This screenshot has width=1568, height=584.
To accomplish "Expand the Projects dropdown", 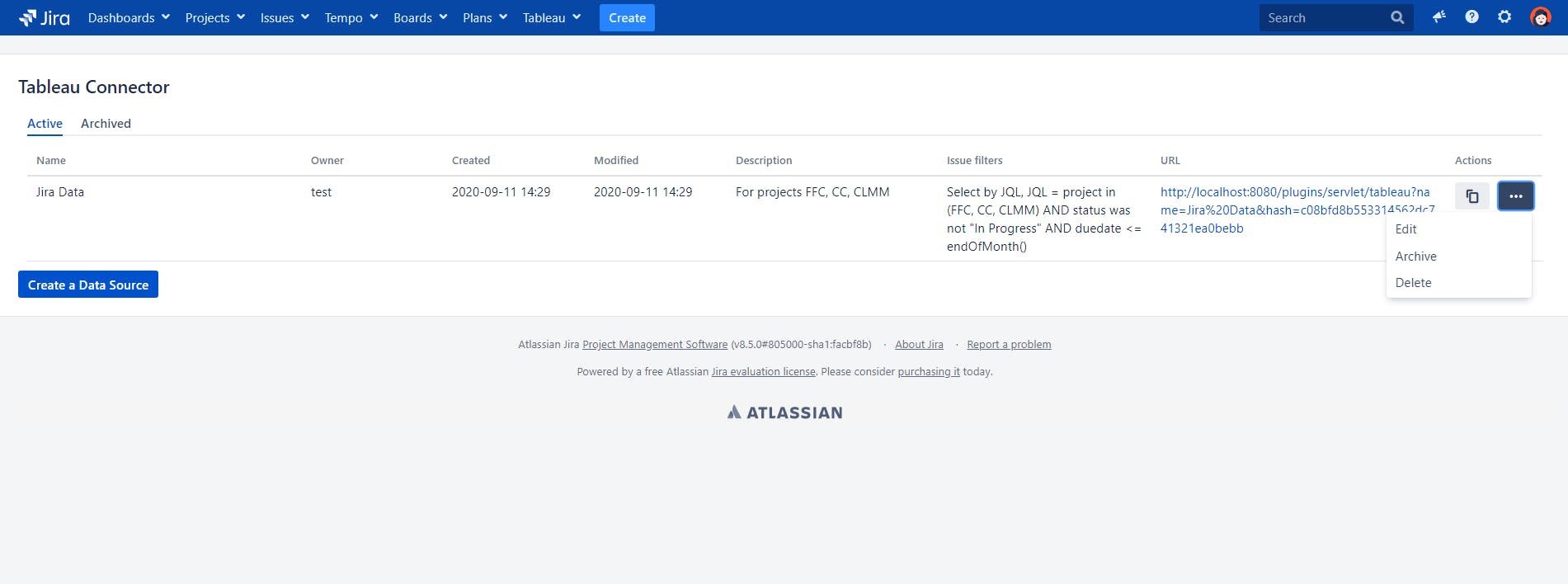I will (214, 17).
